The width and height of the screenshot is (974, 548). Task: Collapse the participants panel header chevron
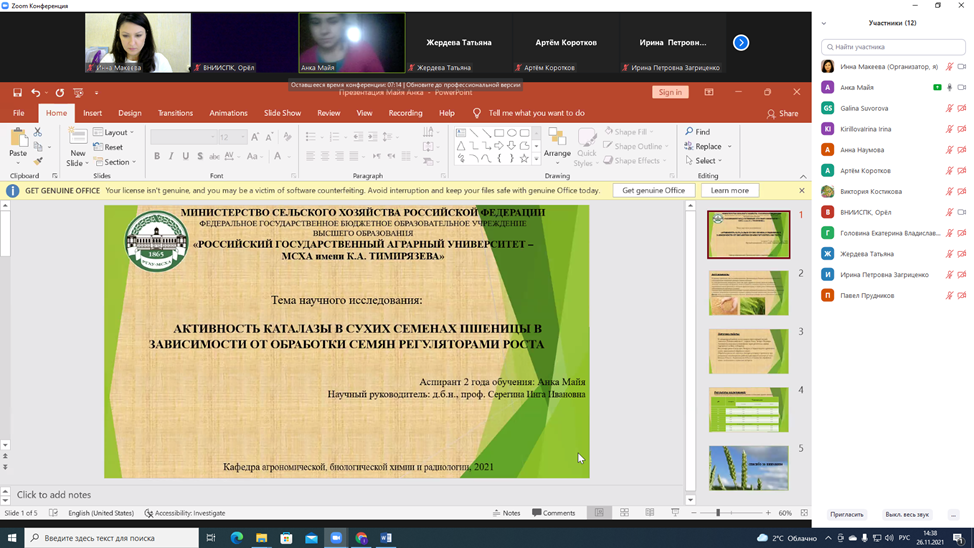[824, 23]
